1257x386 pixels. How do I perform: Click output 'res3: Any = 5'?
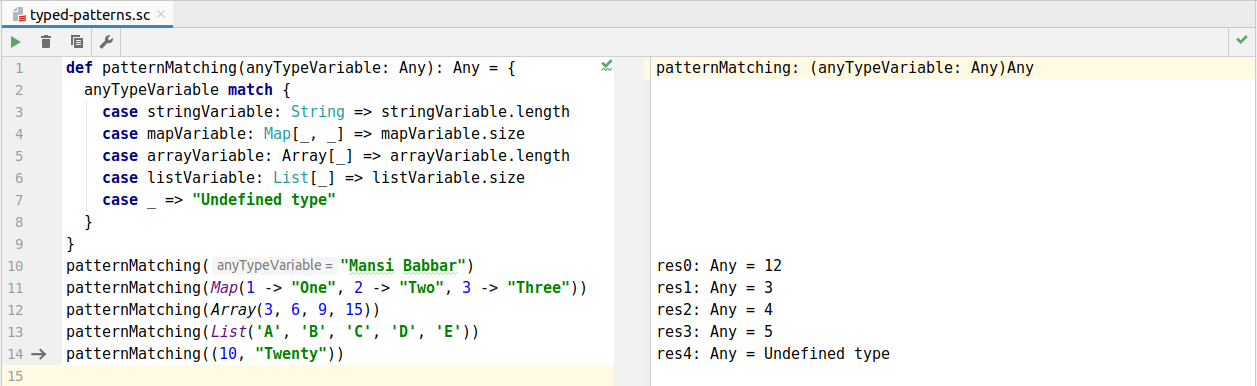[715, 332]
